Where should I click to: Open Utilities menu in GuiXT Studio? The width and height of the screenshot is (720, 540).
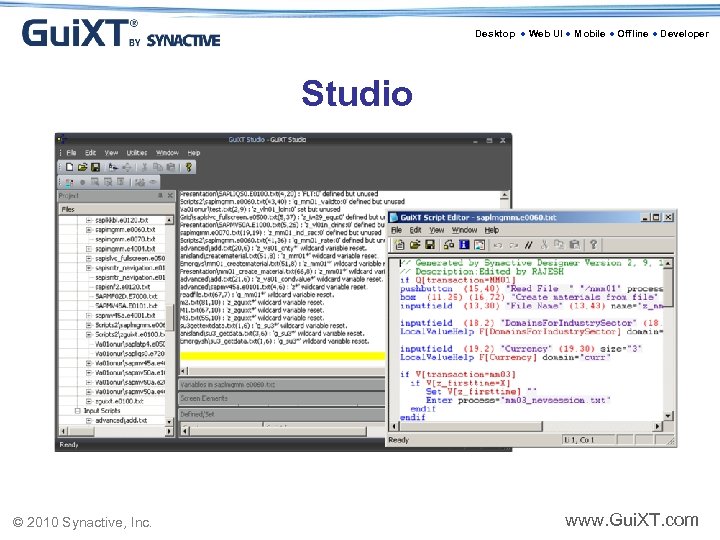coord(137,153)
